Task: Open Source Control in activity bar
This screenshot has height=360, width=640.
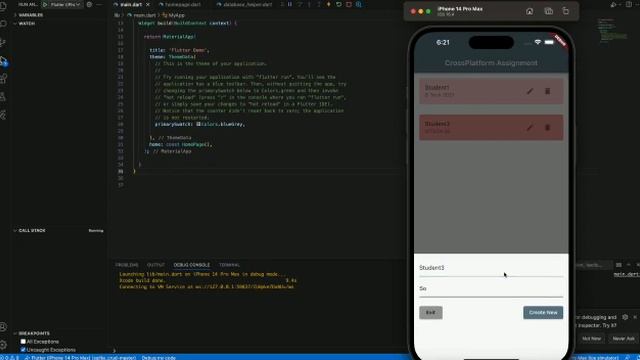Action: point(4,42)
